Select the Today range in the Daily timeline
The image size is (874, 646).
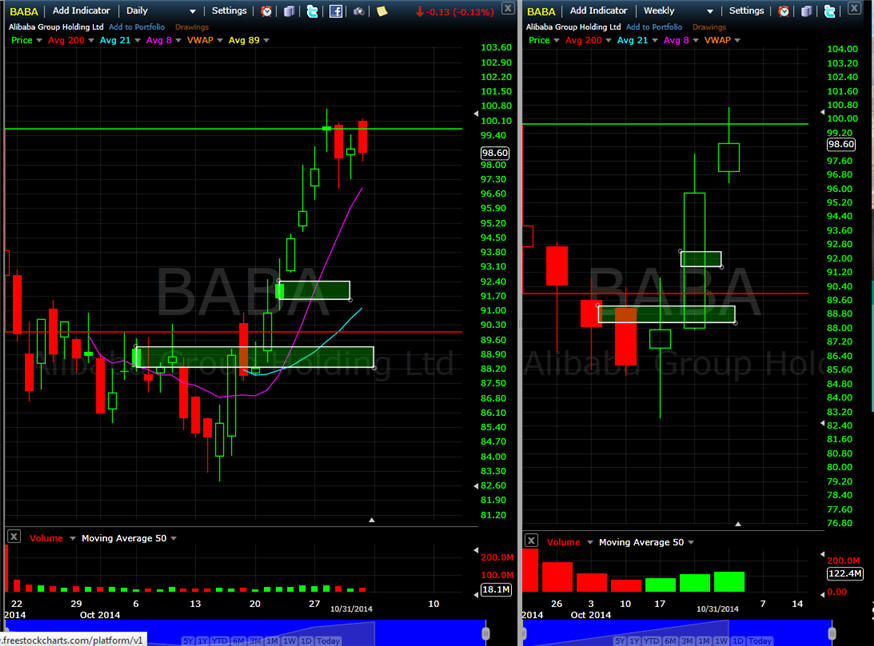tap(328, 641)
